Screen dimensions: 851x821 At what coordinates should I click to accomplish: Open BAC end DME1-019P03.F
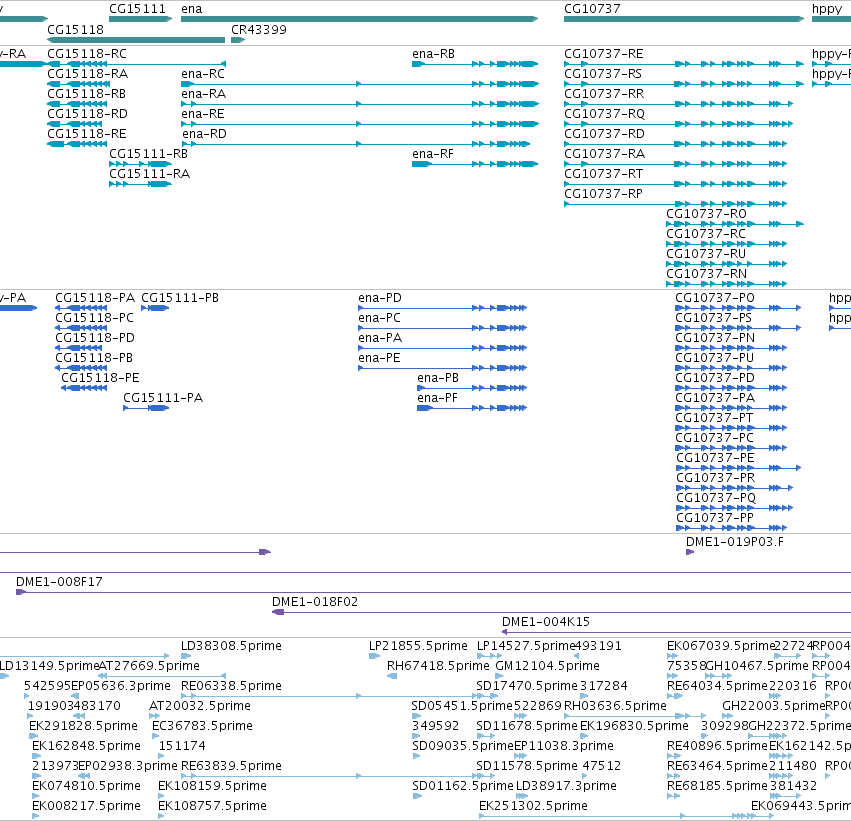click(x=735, y=542)
